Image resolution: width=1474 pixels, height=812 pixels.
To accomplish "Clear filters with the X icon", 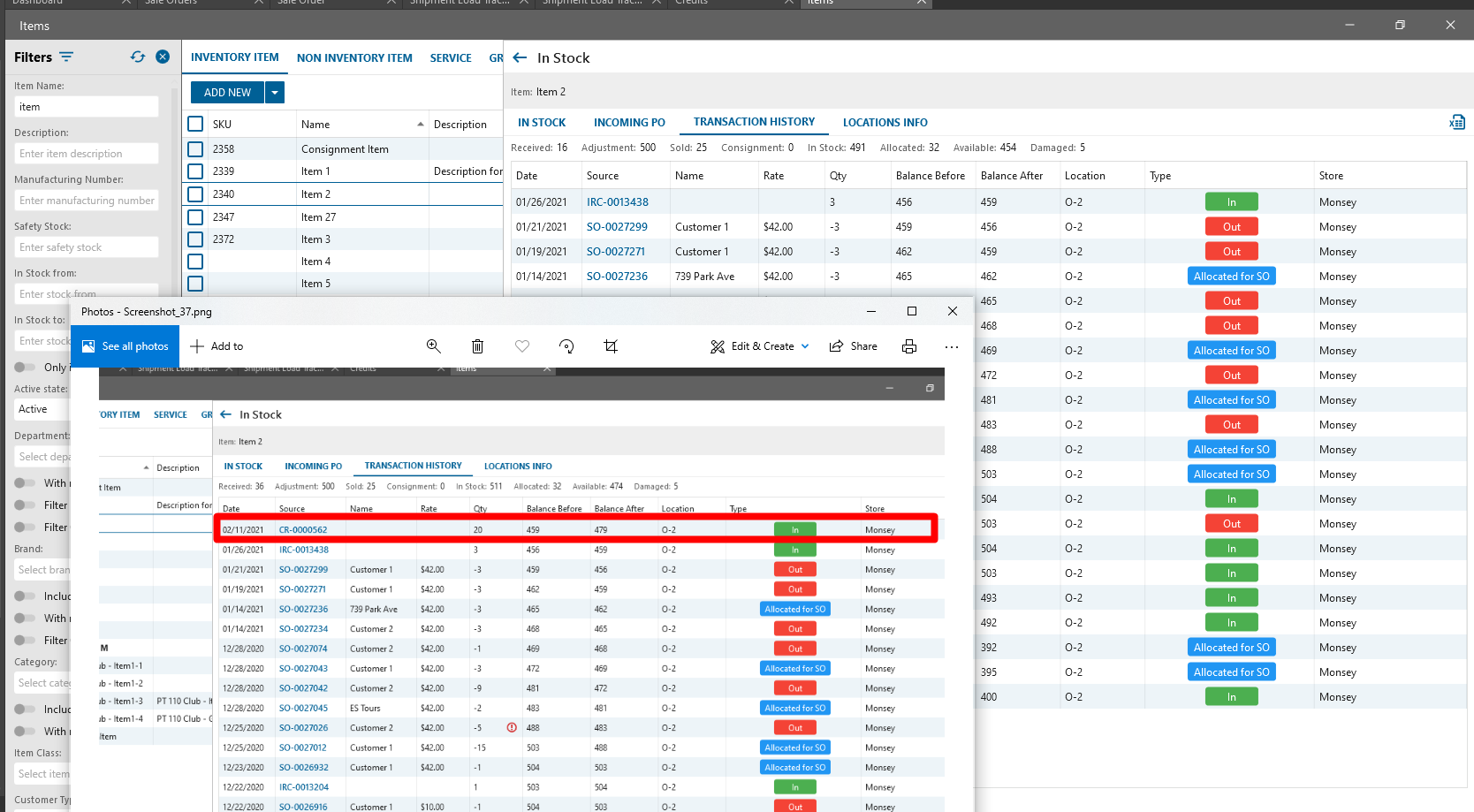I will pos(163,57).
